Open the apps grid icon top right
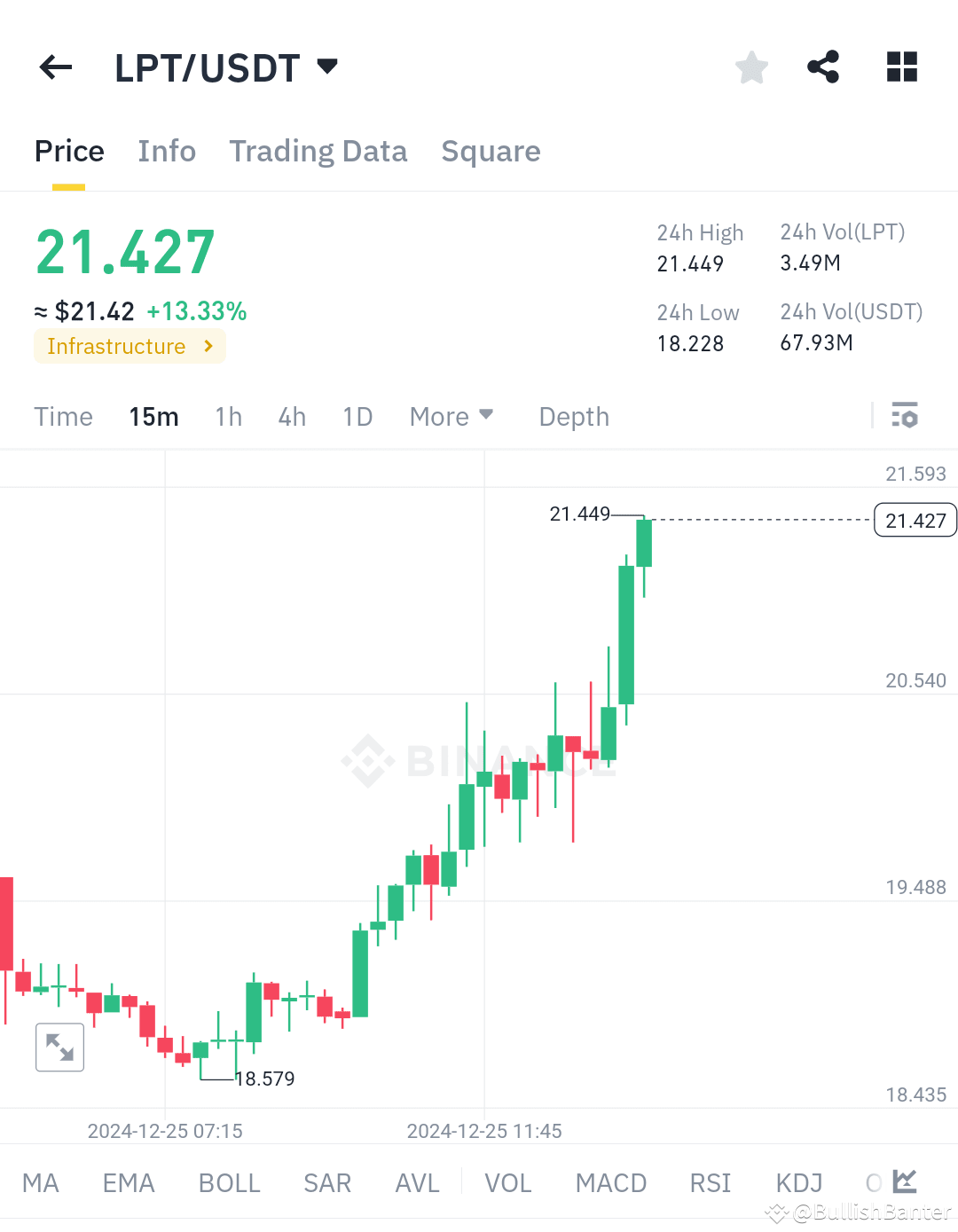Image resolution: width=958 pixels, height=1232 pixels. 901,67
